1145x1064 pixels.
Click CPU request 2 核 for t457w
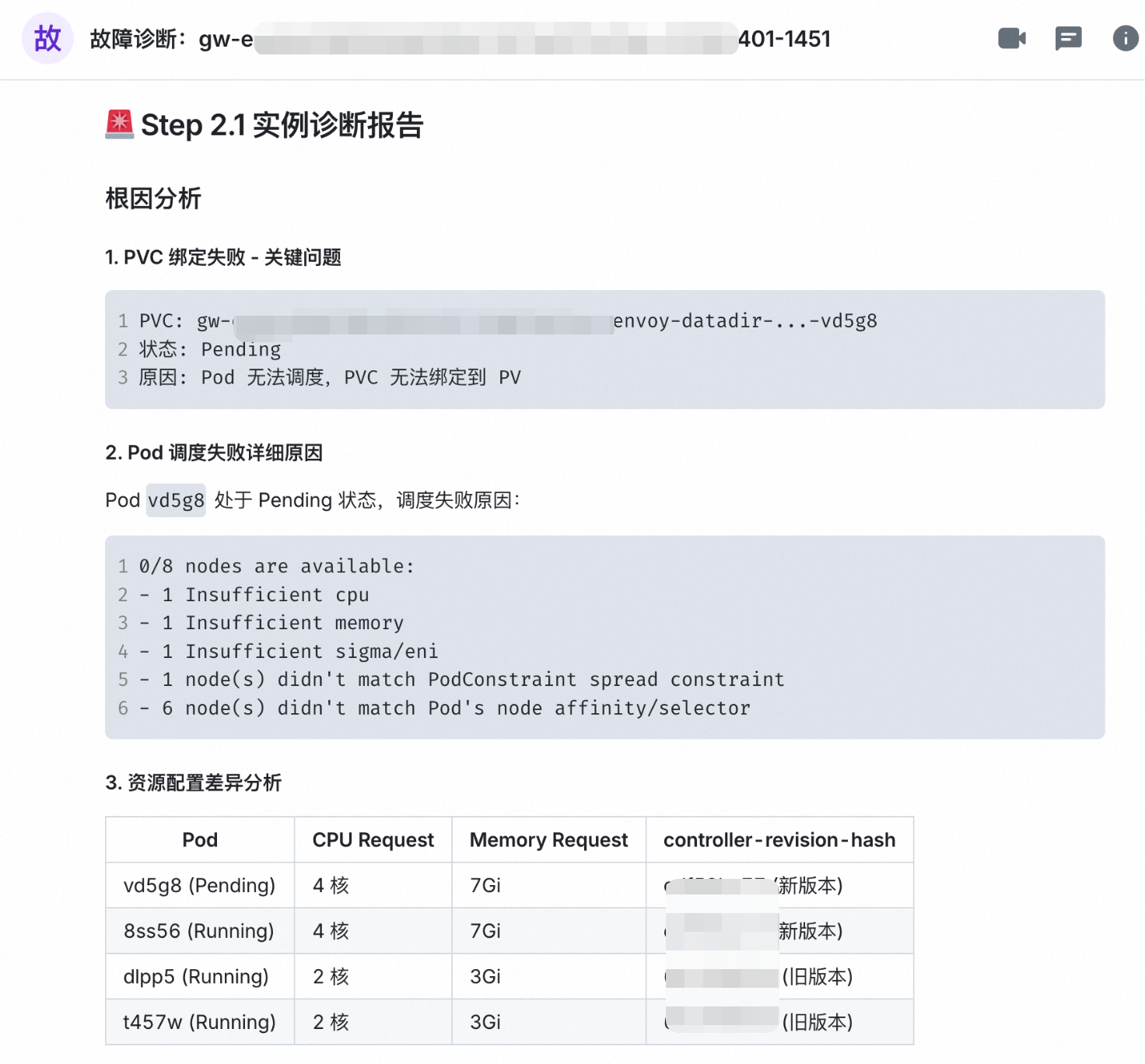click(x=373, y=1022)
